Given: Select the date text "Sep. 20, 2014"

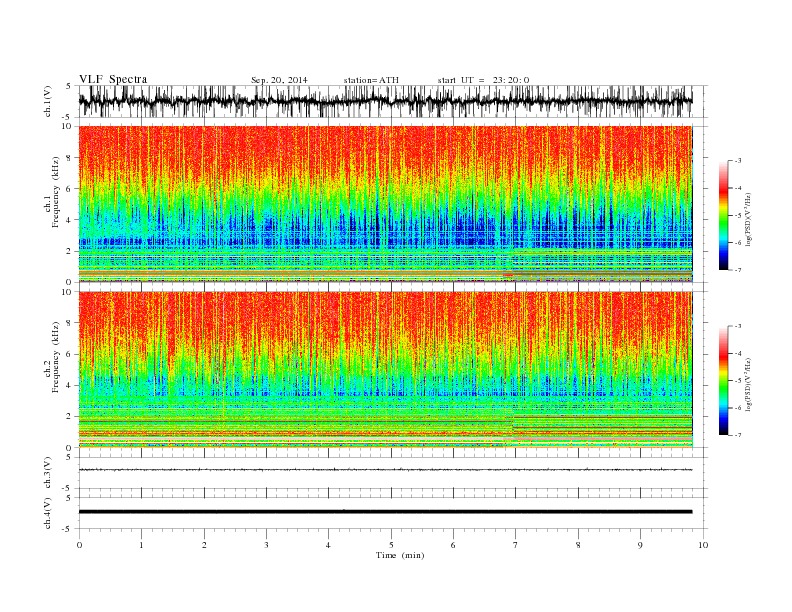Looking at the screenshot, I should pyautogui.click(x=279, y=80).
